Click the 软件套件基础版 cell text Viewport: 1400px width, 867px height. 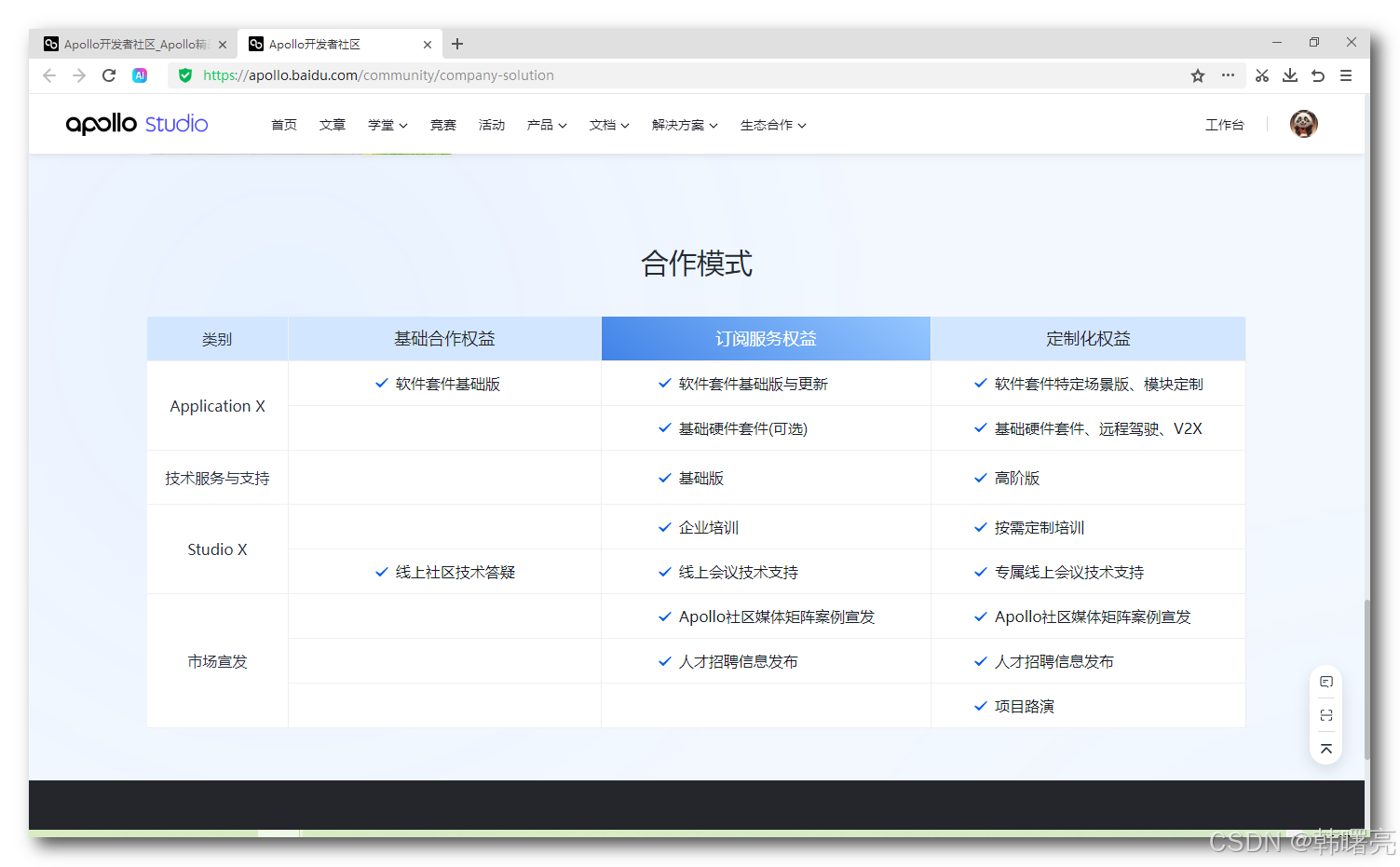[x=448, y=384]
